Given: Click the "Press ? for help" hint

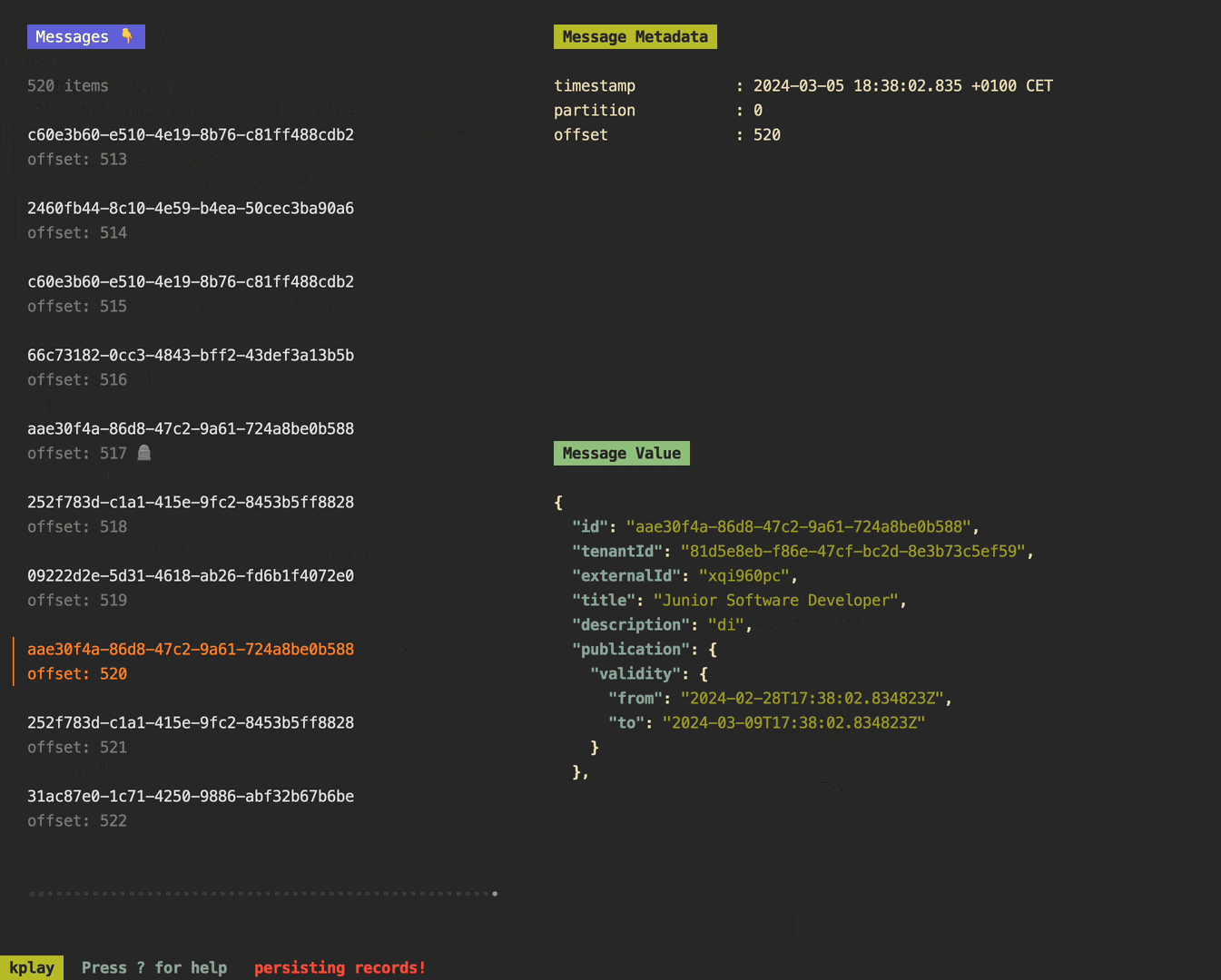Looking at the screenshot, I should click(154, 967).
